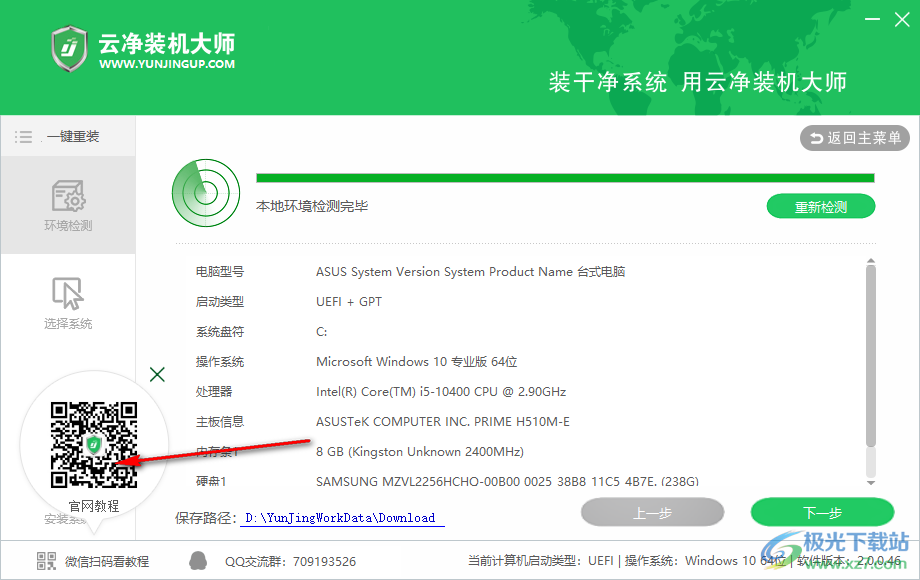Screen dimensions: 920x580
Task: Click the 官网教程 QR code image
Action: tap(94, 445)
